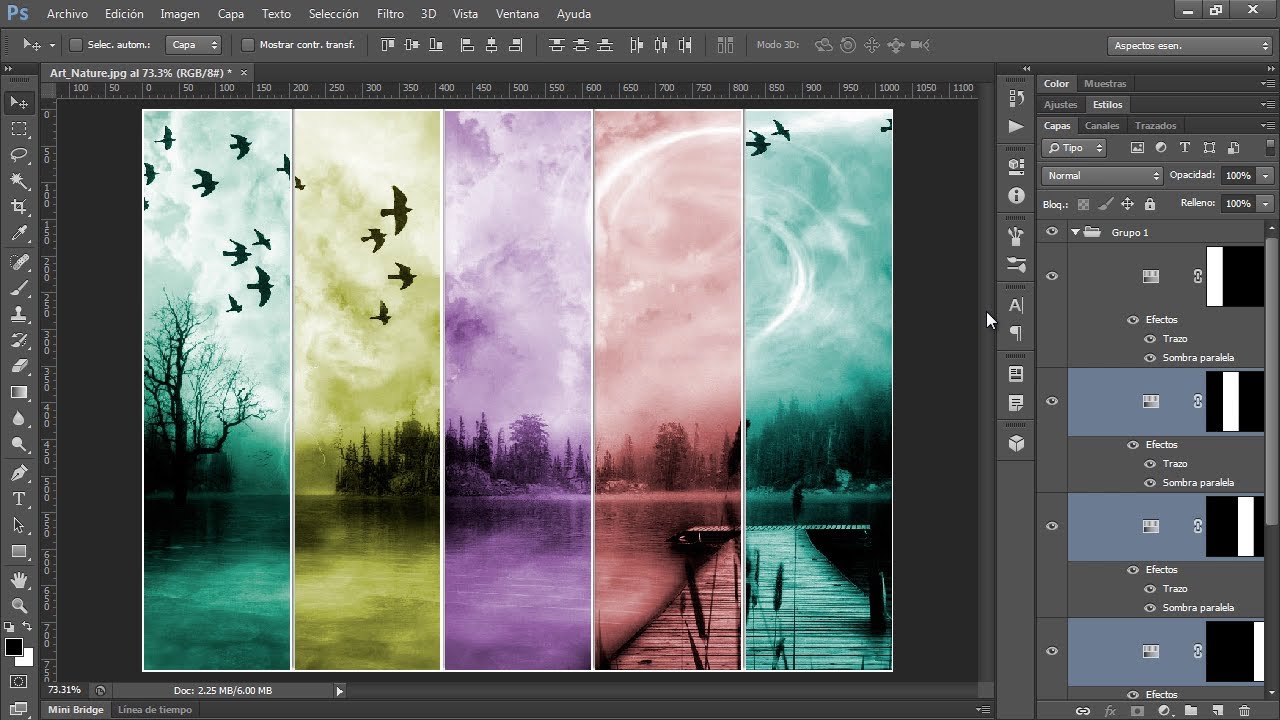The height and width of the screenshot is (720, 1280).
Task: Select the Clone Stamp tool
Action: click(19, 314)
